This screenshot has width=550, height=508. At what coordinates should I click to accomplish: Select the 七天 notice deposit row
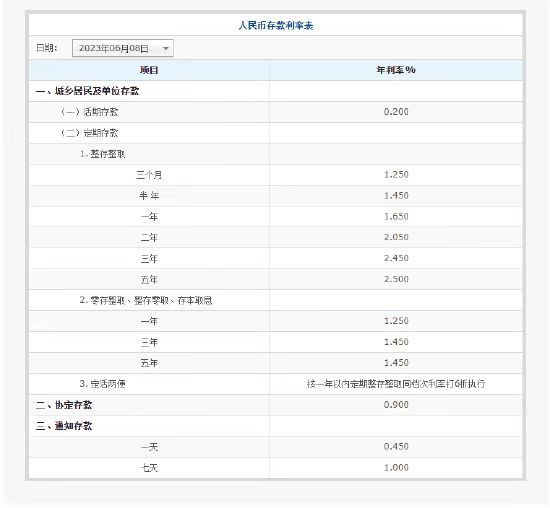275,468
